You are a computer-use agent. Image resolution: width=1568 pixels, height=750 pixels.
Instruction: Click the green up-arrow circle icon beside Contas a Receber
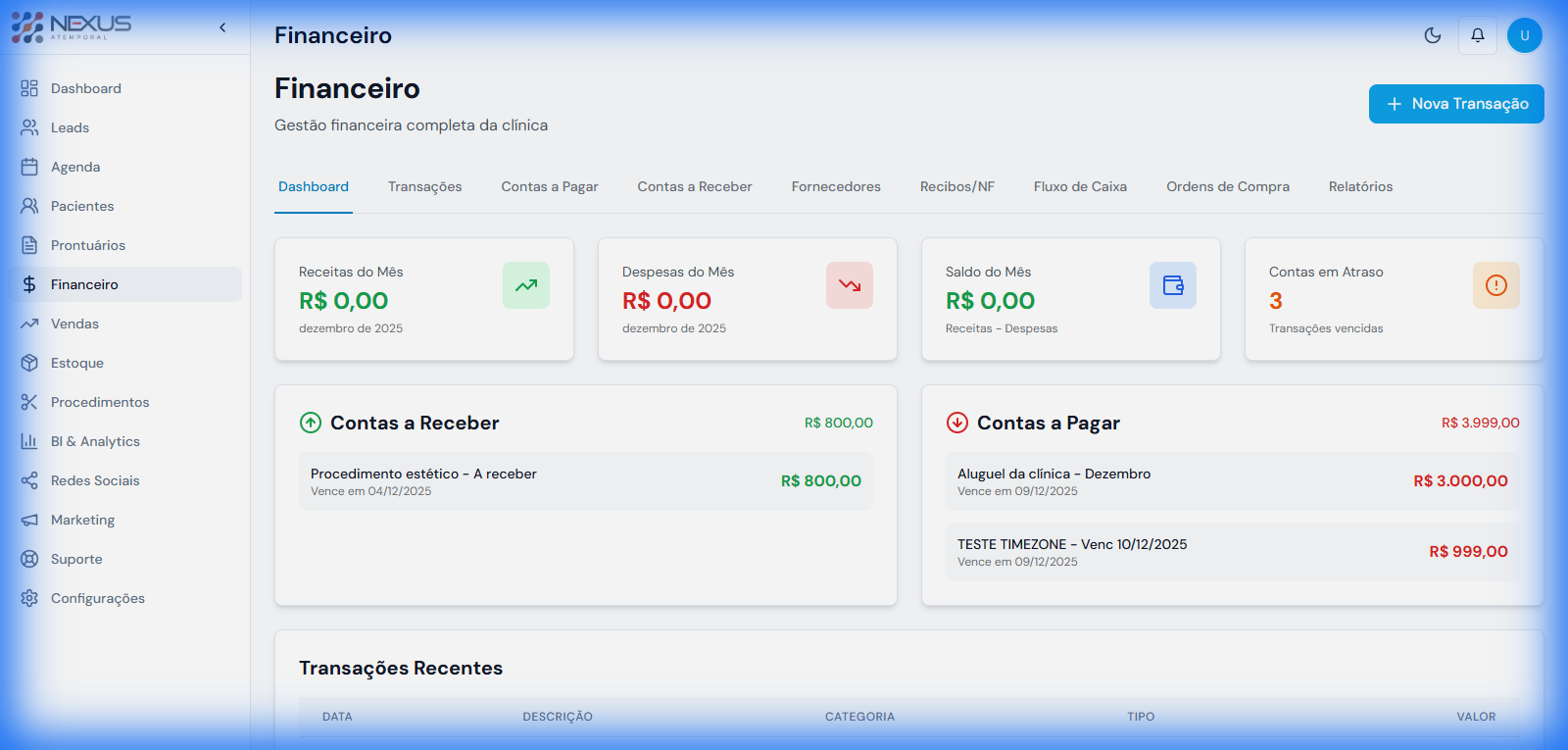click(x=311, y=423)
